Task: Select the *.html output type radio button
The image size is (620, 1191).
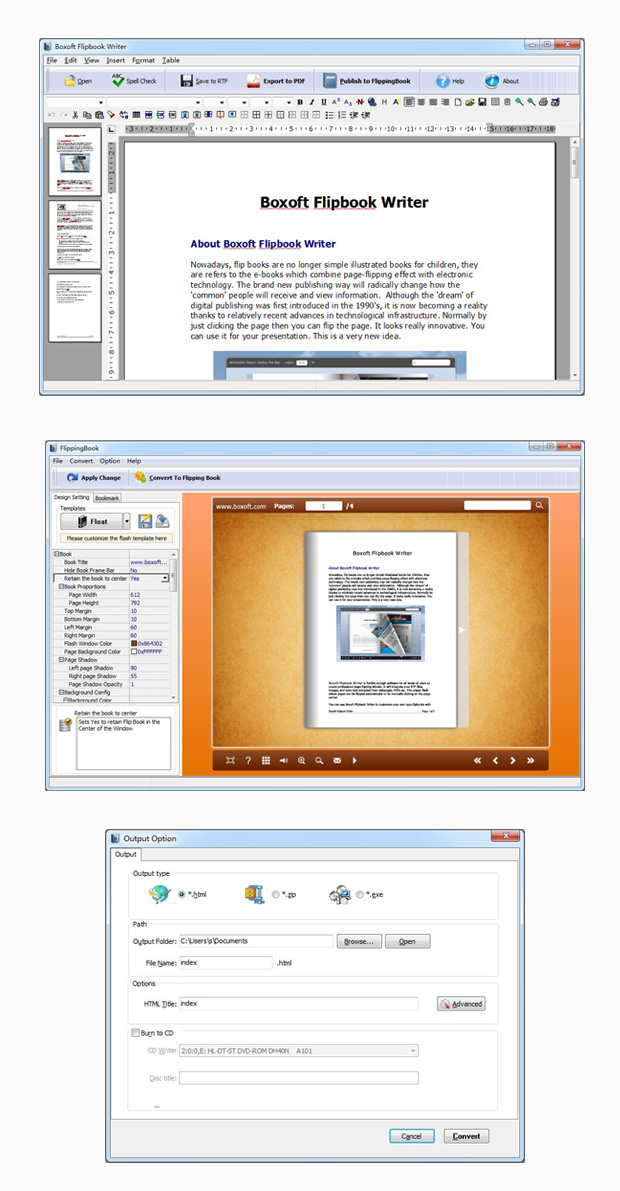Action: (x=181, y=895)
